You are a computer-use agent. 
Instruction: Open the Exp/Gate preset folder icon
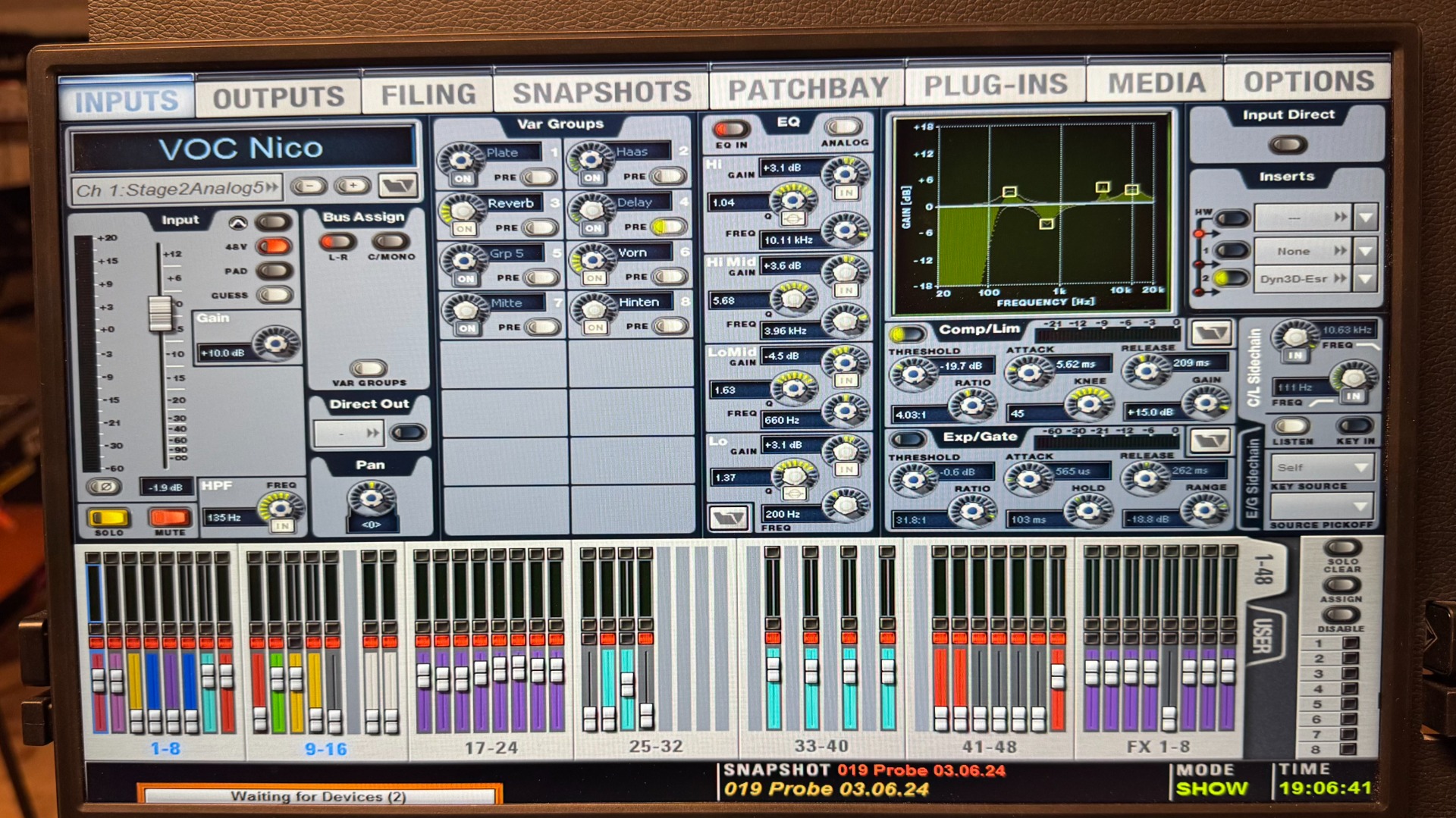coord(1209,440)
